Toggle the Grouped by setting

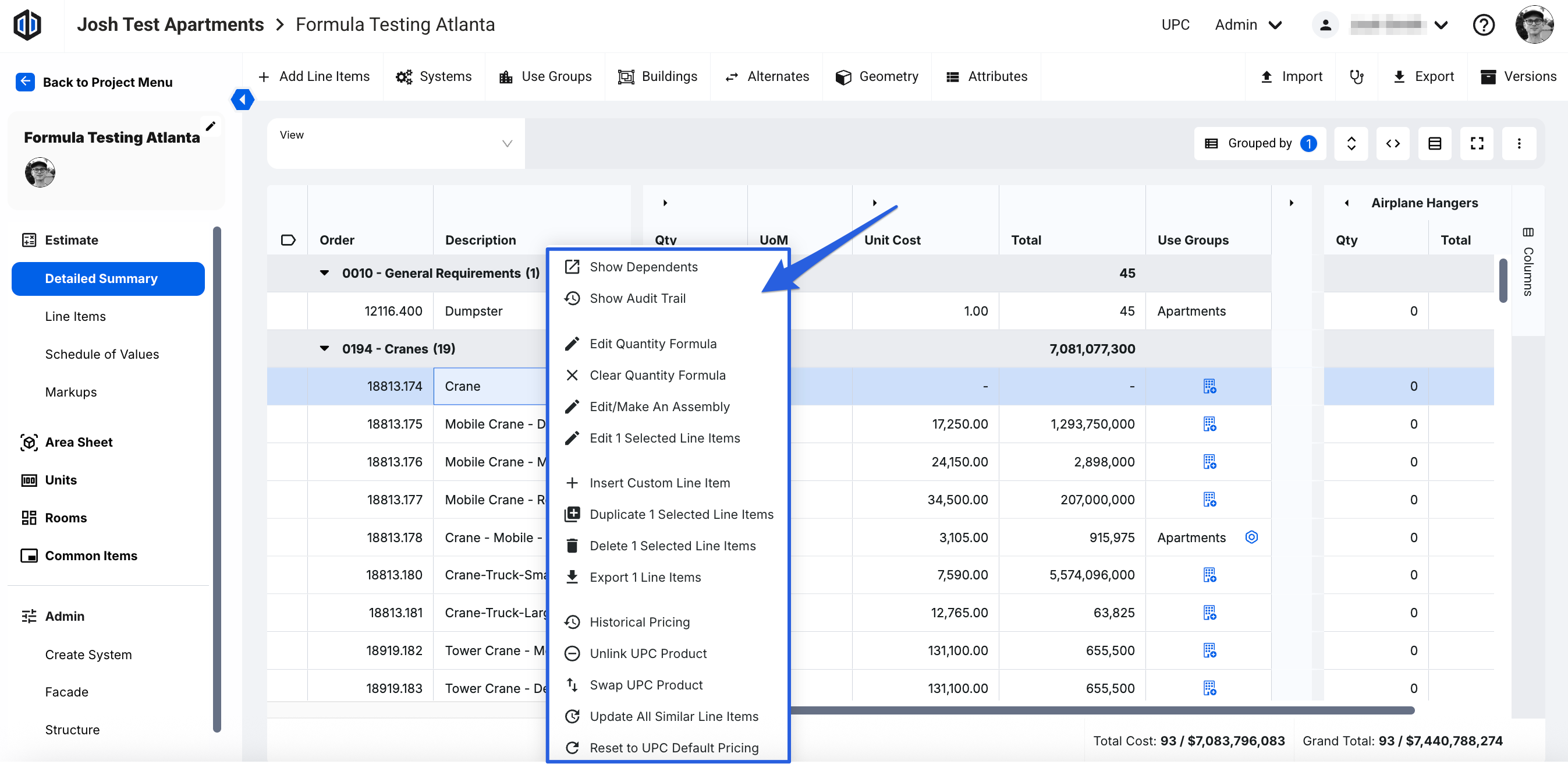coord(1260,144)
